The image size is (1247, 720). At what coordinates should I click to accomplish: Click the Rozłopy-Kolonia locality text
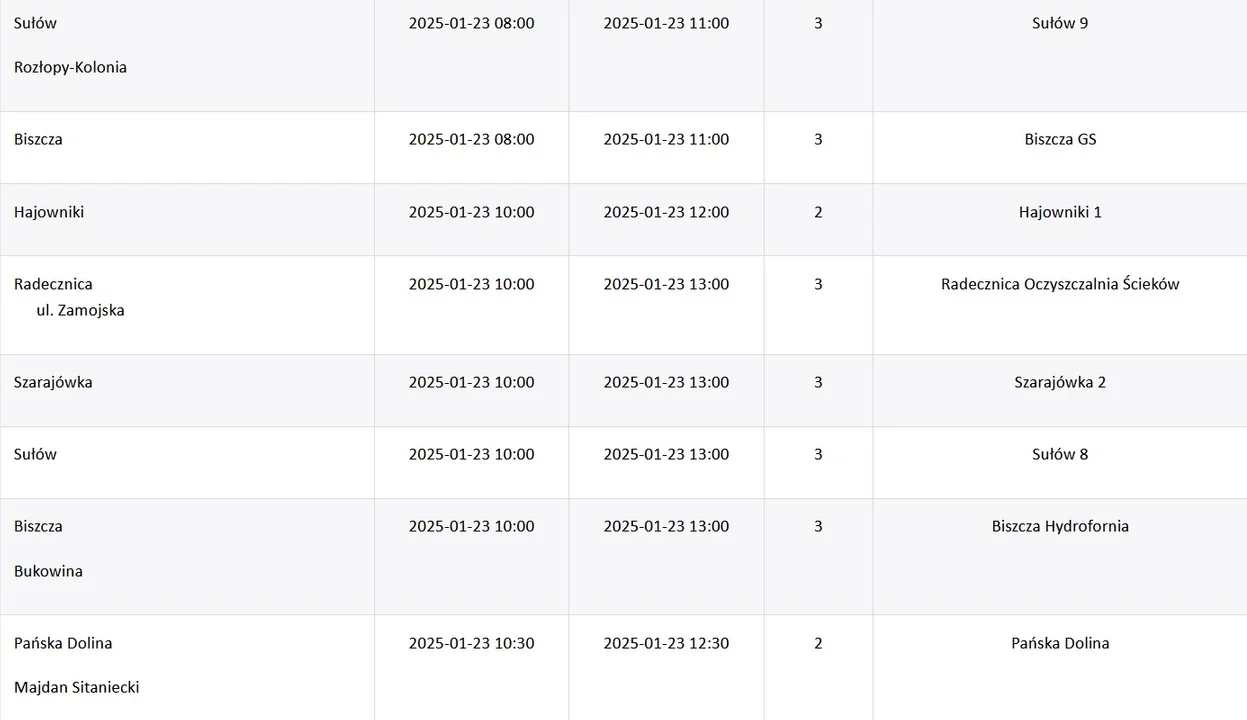(x=70, y=67)
